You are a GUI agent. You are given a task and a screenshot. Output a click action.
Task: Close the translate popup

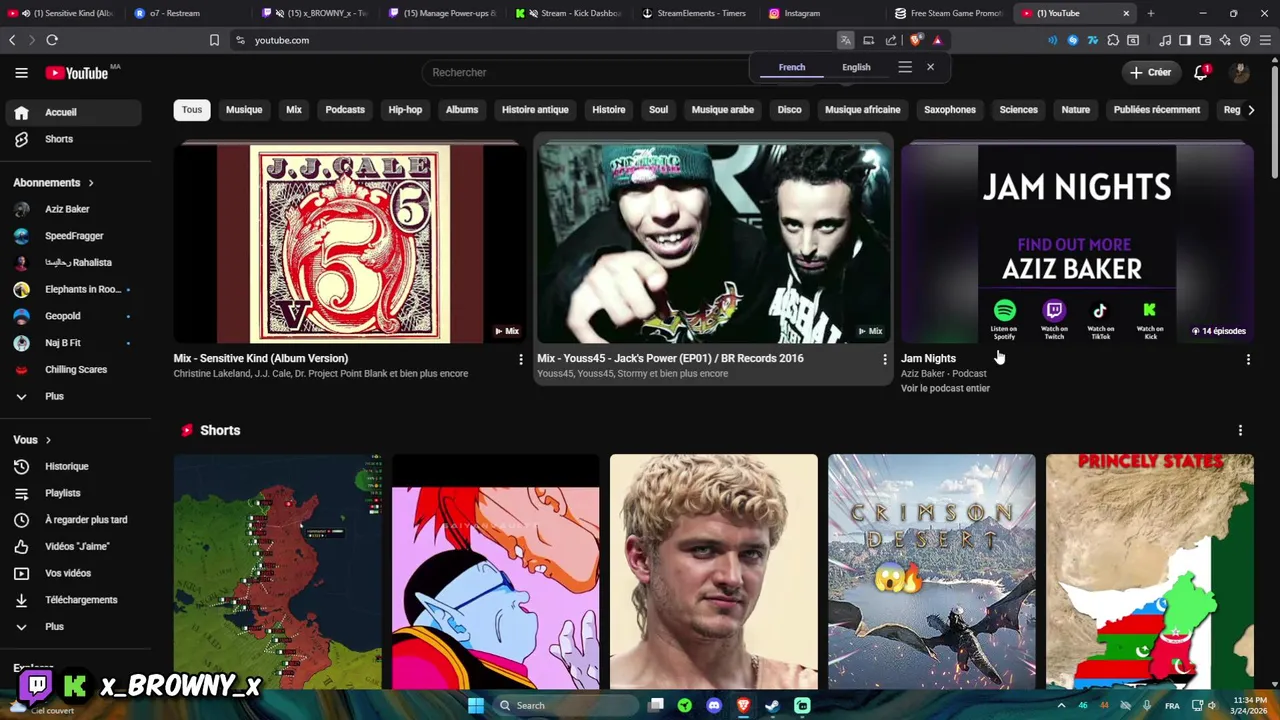click(x=930, y=67)
